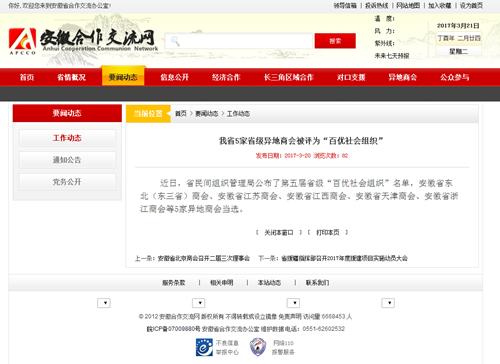Click the breadcrumb 工作动态 link

238,114
